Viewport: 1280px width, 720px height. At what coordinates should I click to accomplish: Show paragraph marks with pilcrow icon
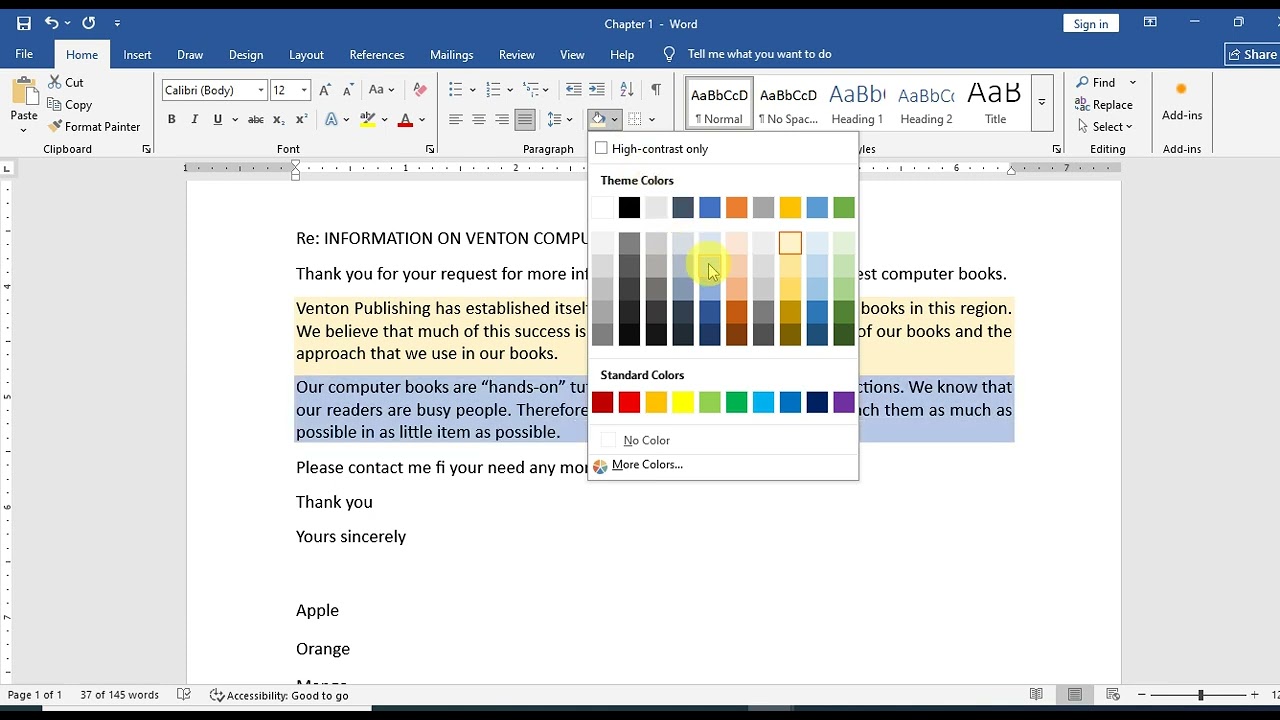(656, 90)
